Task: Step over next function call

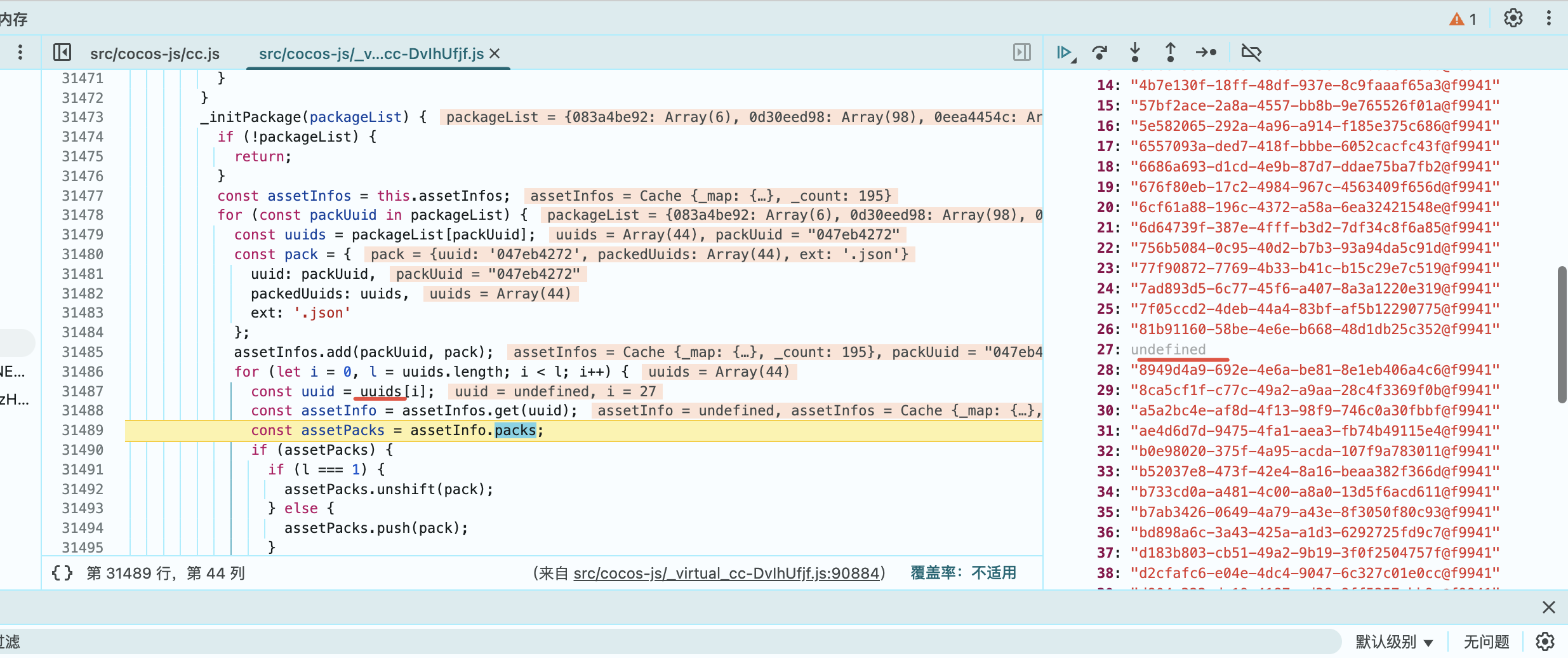Action: click(1100, 52)
